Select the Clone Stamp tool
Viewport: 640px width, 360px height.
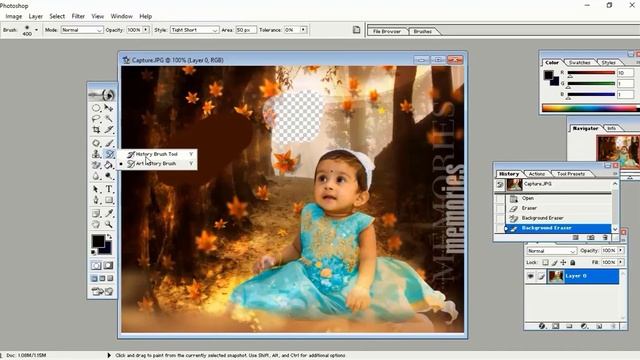(x=96, y=154)
